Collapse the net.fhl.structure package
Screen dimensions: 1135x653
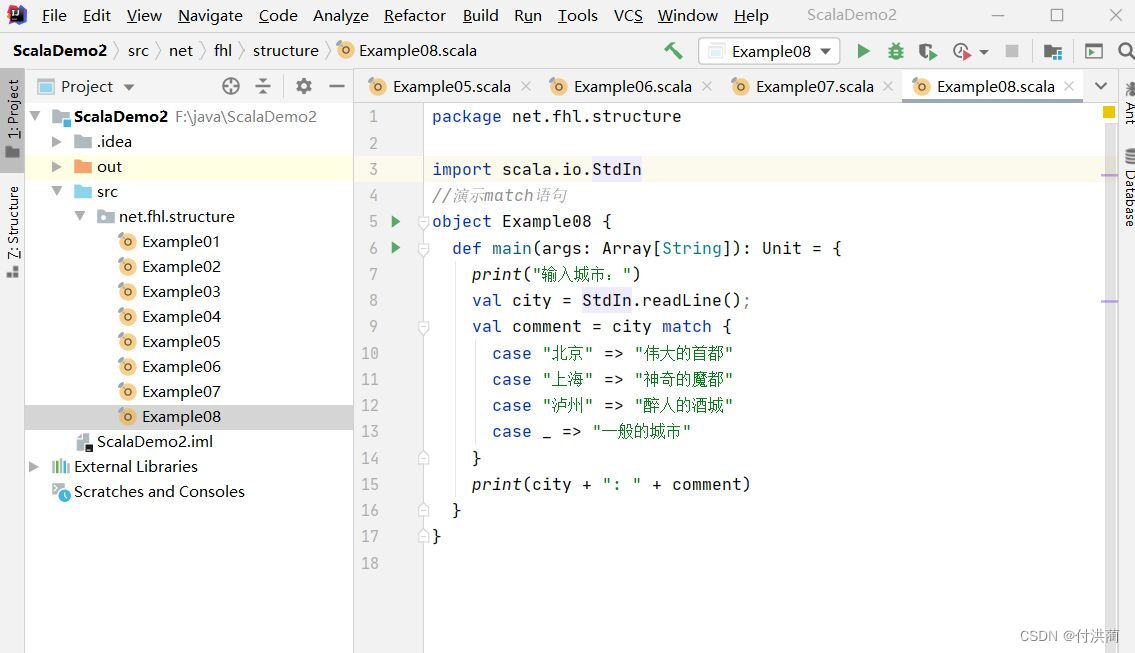pyautogui.click(x=80, y=216)
